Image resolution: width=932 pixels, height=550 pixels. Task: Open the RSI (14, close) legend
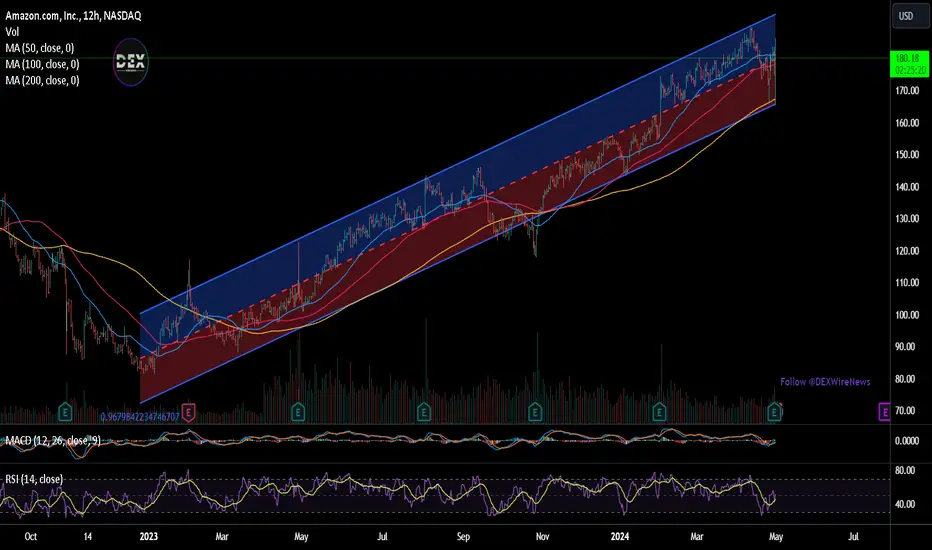tap(34, 479)
